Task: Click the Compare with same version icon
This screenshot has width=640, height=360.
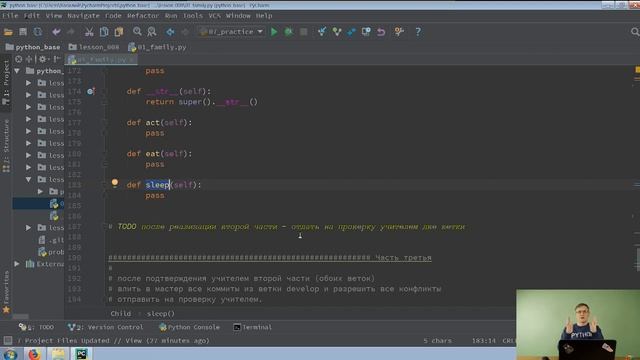Action: [351, 32]
